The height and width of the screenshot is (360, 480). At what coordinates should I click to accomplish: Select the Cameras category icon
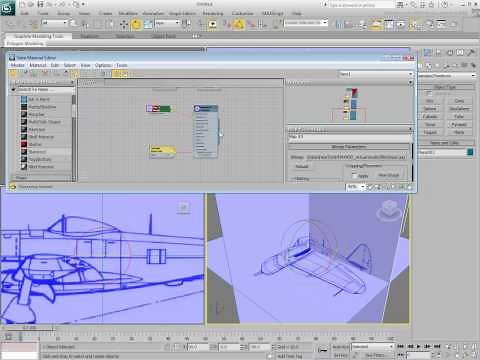coord(447,65)
